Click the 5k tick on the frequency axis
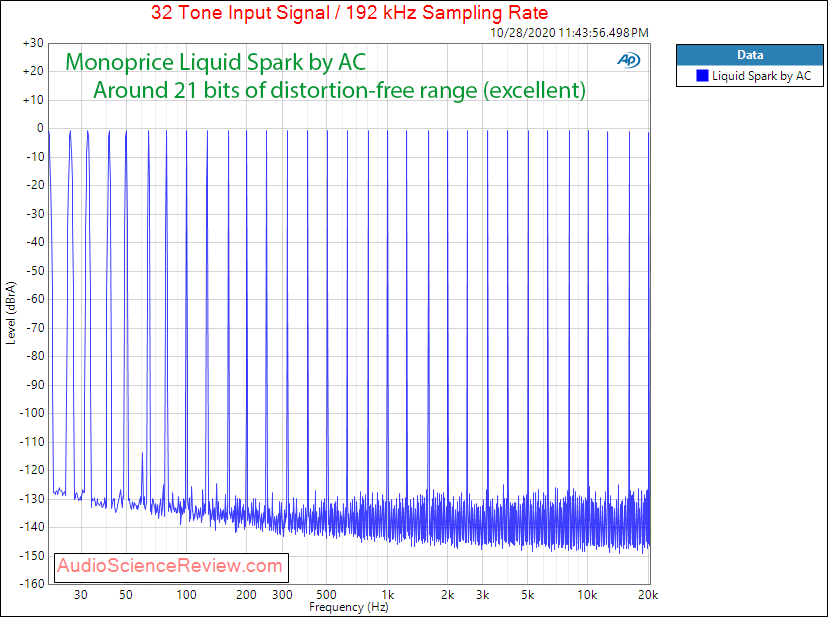This screenshot has height=617, width=828. [x=528, y=595]
